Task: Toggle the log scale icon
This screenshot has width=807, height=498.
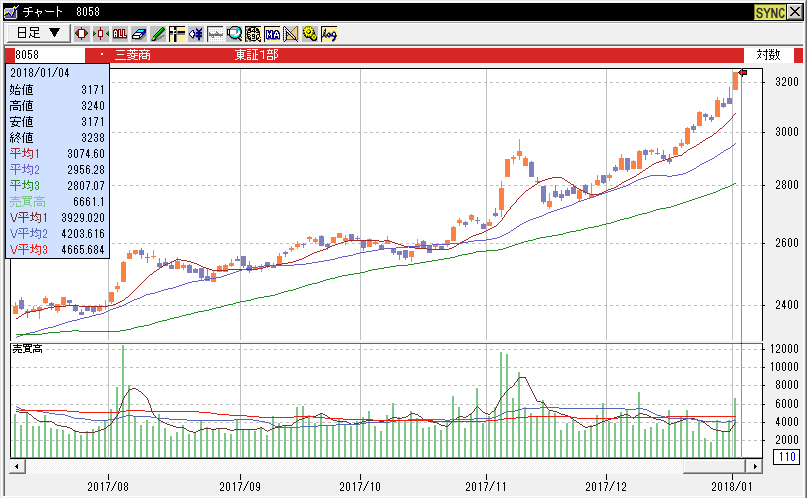Action: (329, 33)
